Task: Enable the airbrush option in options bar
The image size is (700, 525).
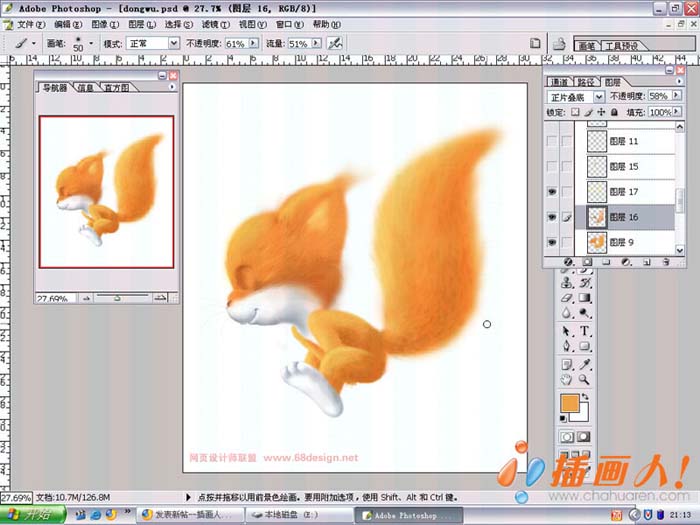Action: pyautogui.click(x=335, y=43)
